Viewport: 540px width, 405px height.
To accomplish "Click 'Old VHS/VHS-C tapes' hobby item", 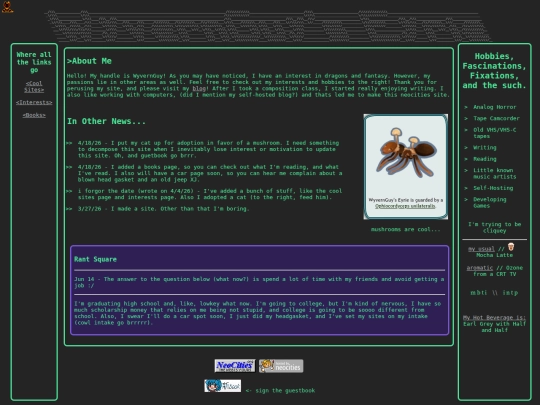I will 495,133.
